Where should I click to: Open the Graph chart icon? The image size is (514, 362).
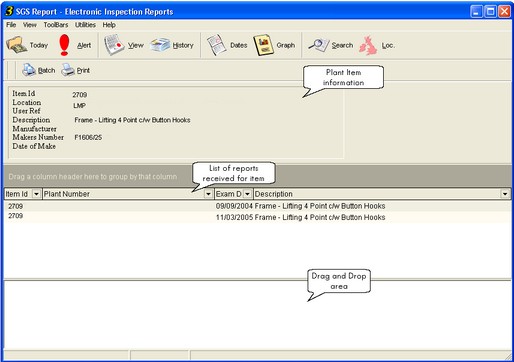pos(263,45)
